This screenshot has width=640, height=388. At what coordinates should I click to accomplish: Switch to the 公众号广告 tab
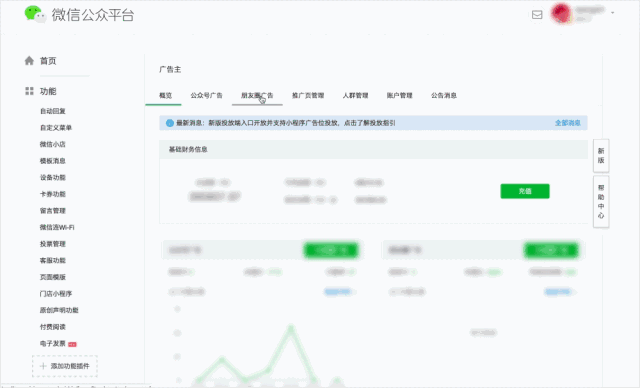tap(207, 95)
